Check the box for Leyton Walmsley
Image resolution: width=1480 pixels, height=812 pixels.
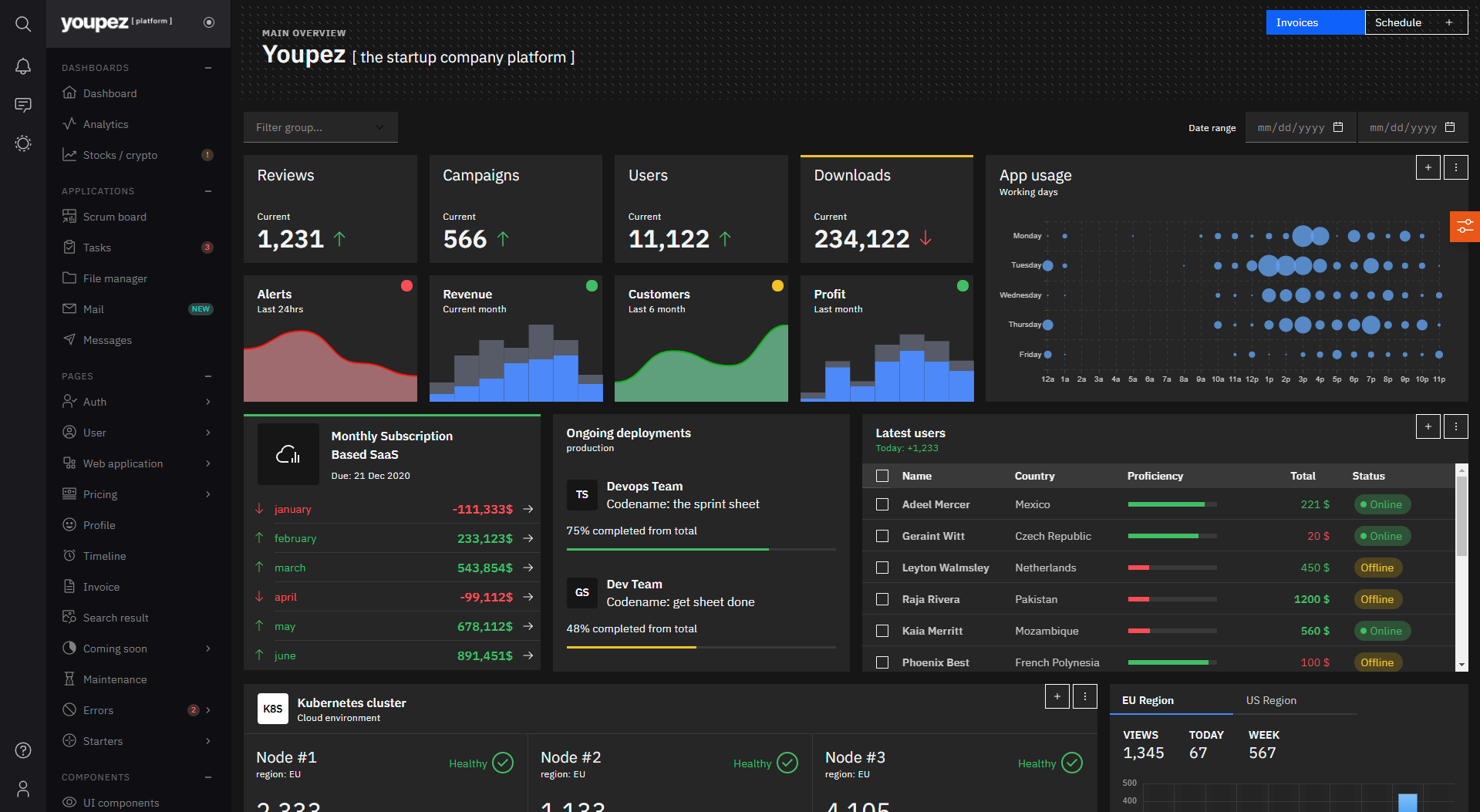point(882,568)
